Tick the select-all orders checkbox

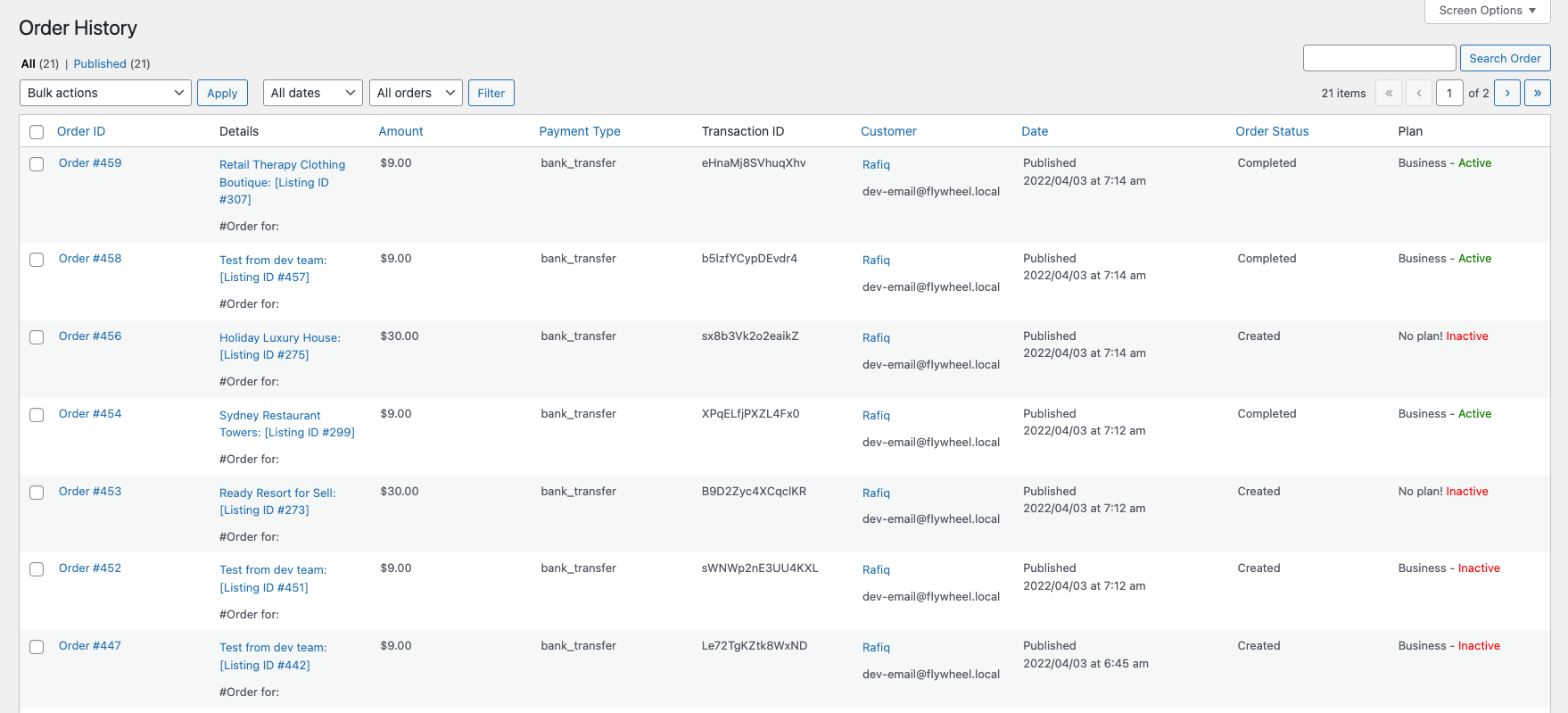pos(37,132)
